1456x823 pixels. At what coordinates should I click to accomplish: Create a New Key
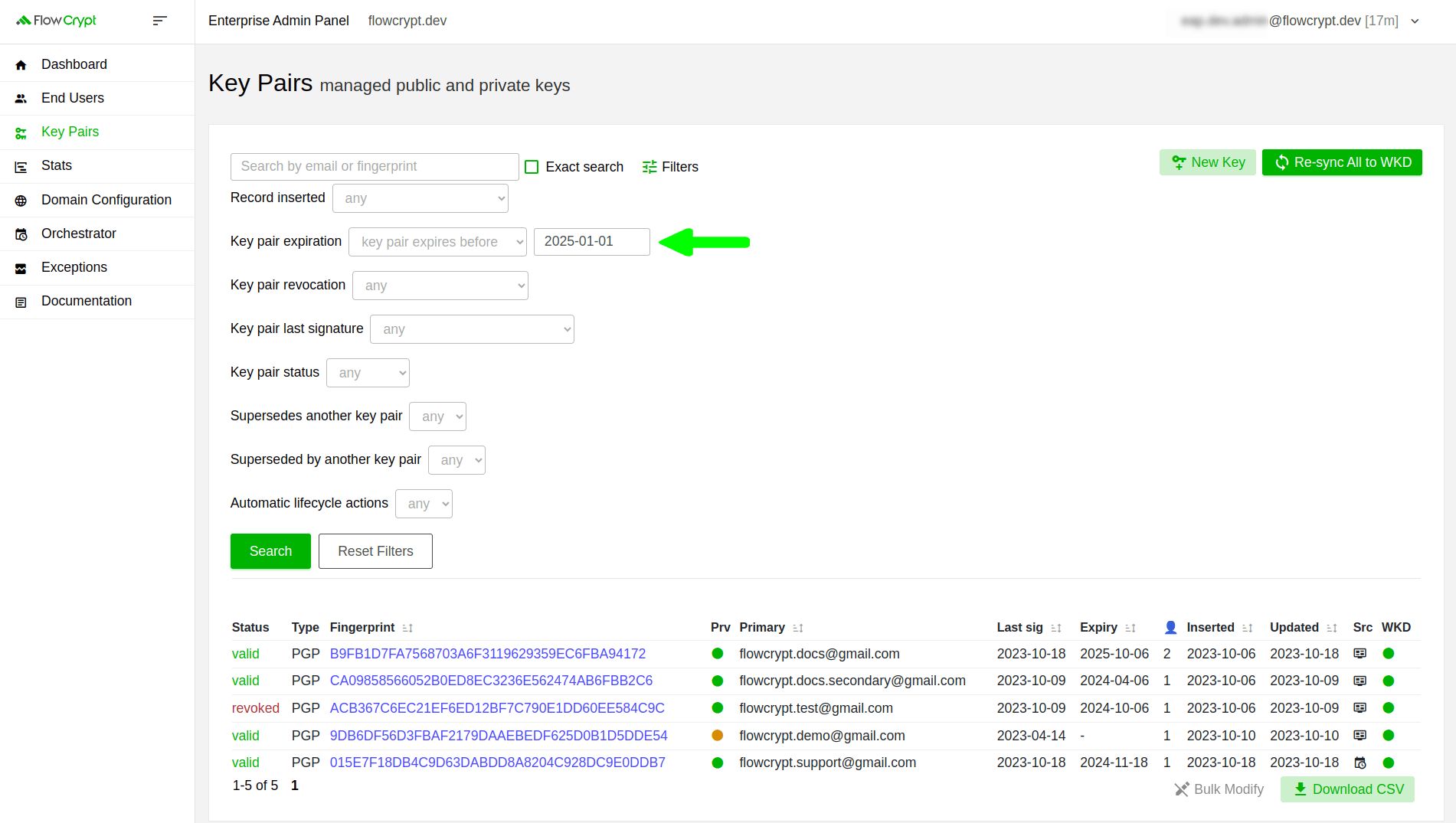pos(1208,162)
